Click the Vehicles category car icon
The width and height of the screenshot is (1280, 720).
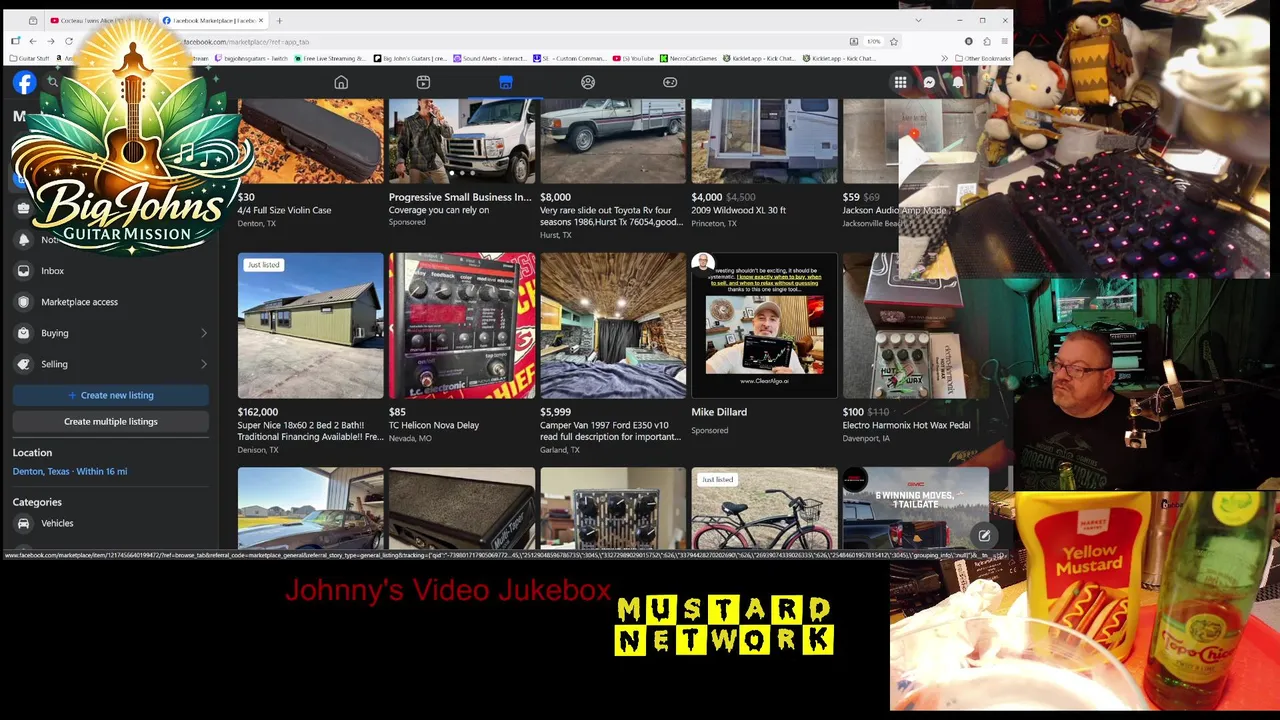coord(23,523)
